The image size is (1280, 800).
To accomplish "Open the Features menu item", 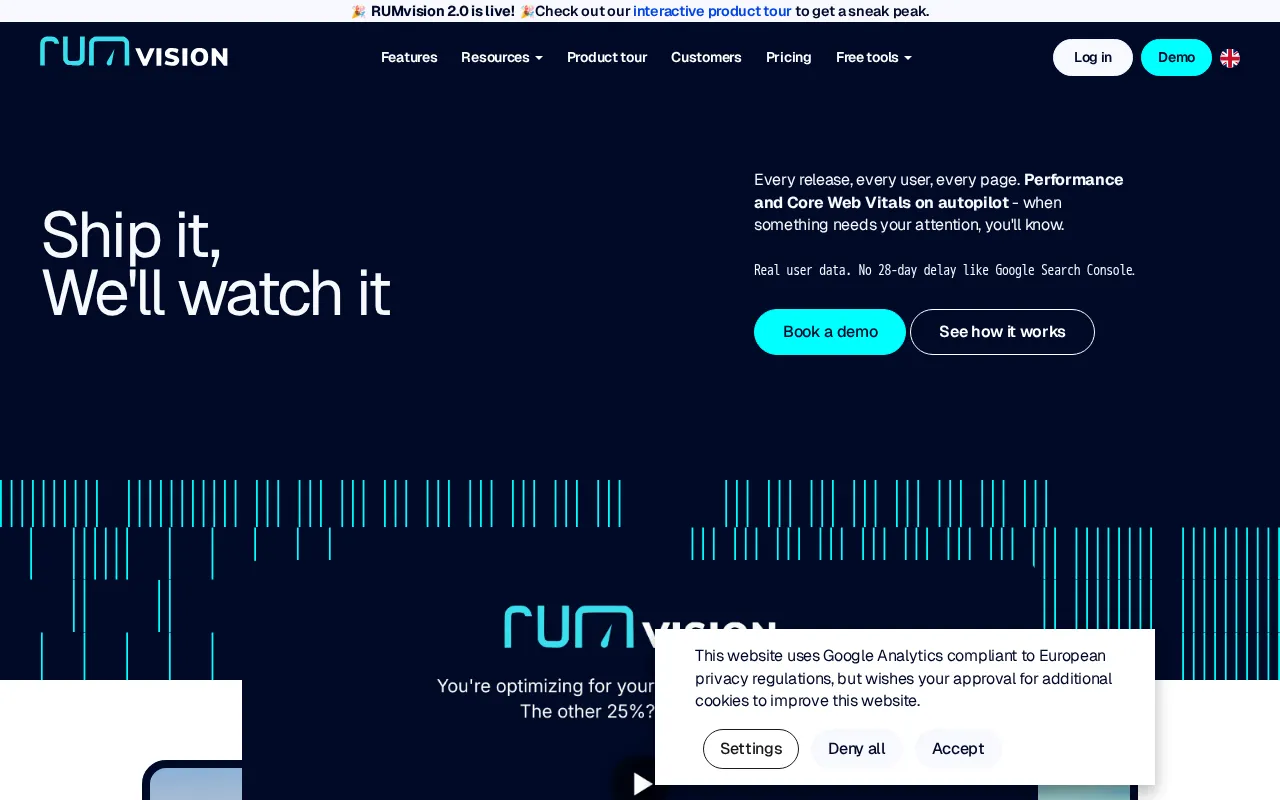I will (x=409, y=57).
